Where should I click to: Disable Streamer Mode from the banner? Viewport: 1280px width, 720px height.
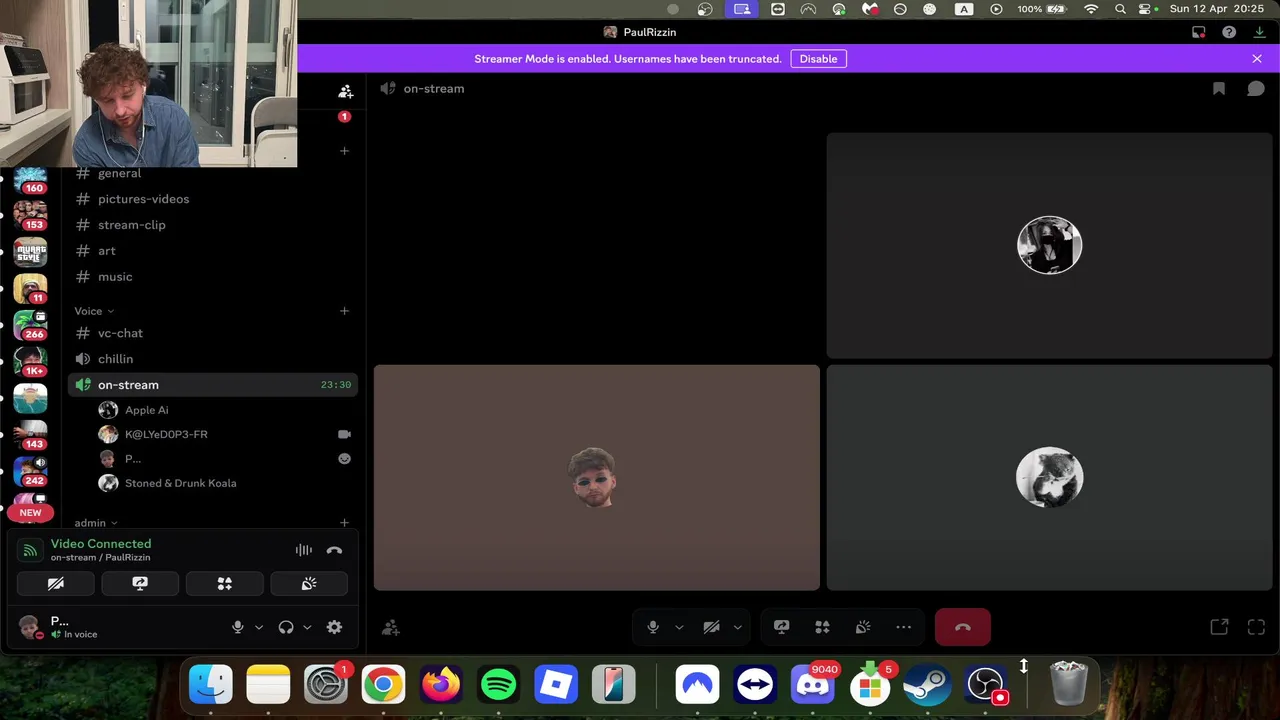coord(818,59)
